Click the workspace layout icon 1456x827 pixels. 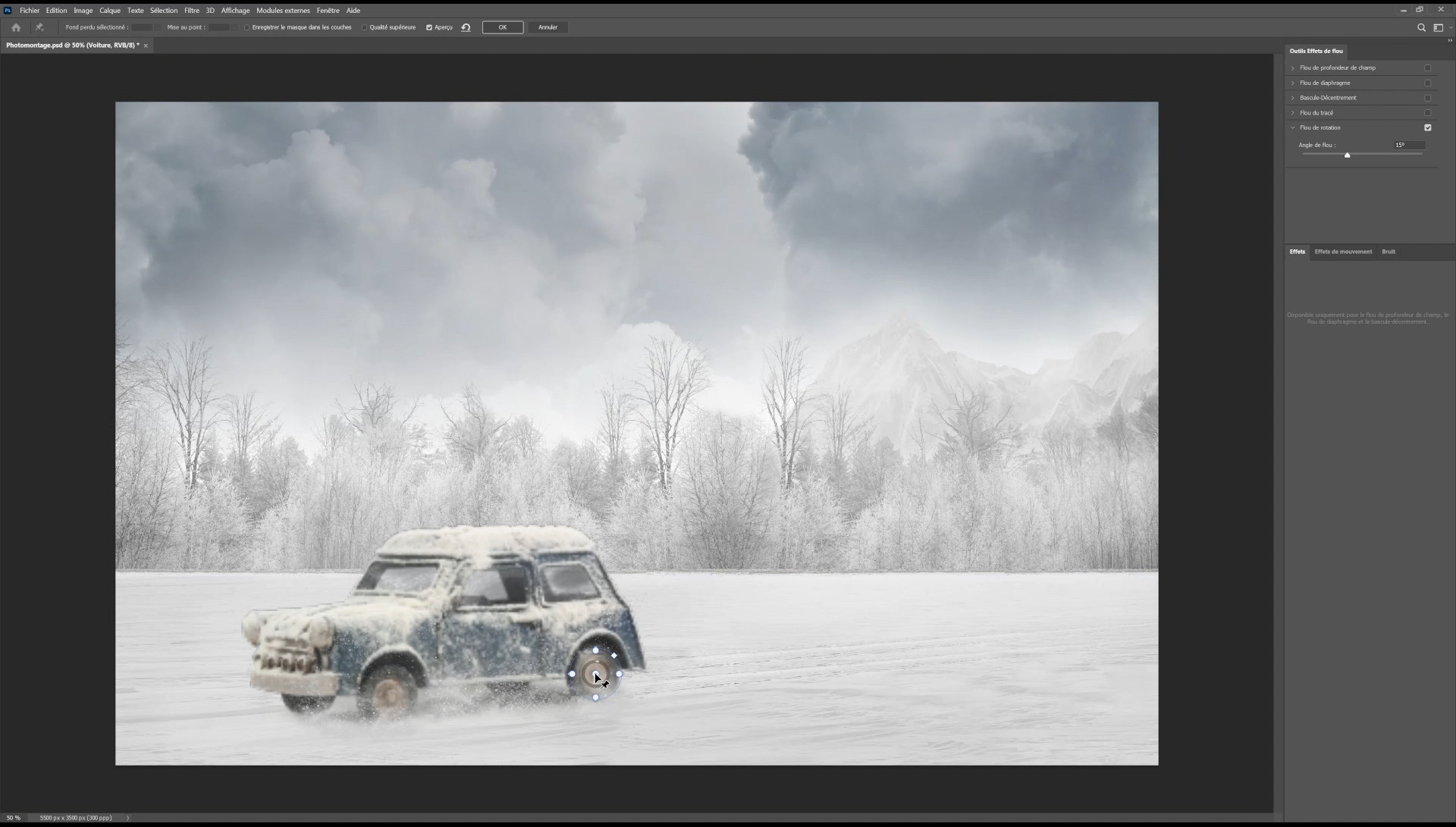[1437, 27]
